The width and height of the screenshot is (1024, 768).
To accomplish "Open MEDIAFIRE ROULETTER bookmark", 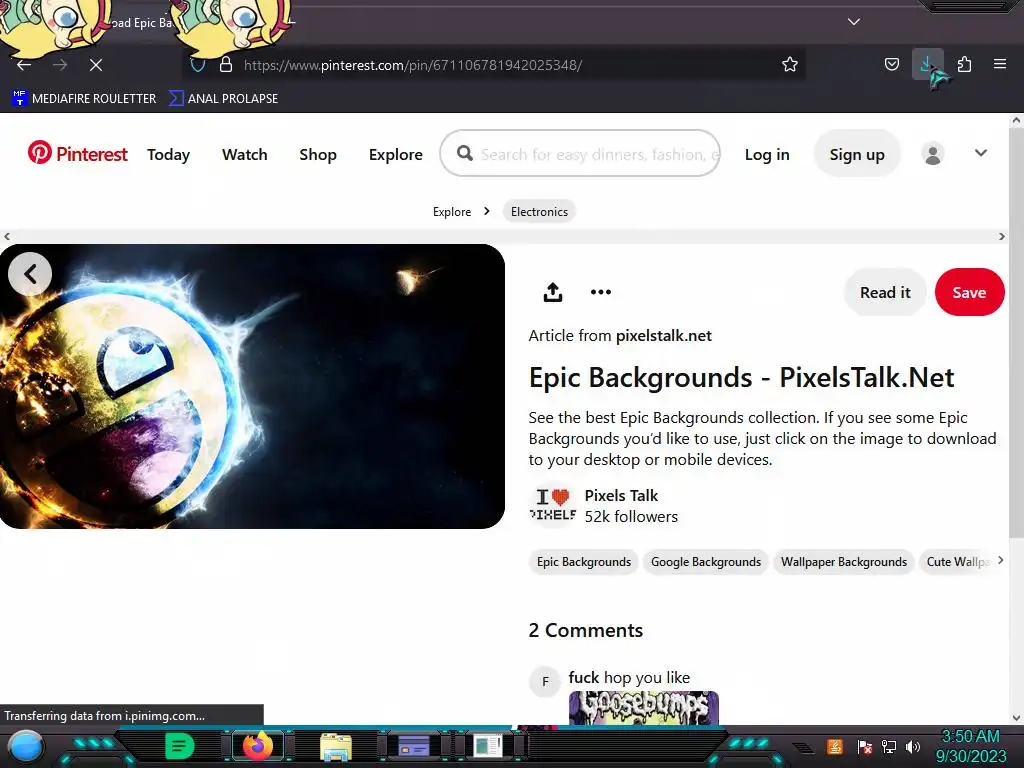I will pyautogui.click(x=84, y=99).
